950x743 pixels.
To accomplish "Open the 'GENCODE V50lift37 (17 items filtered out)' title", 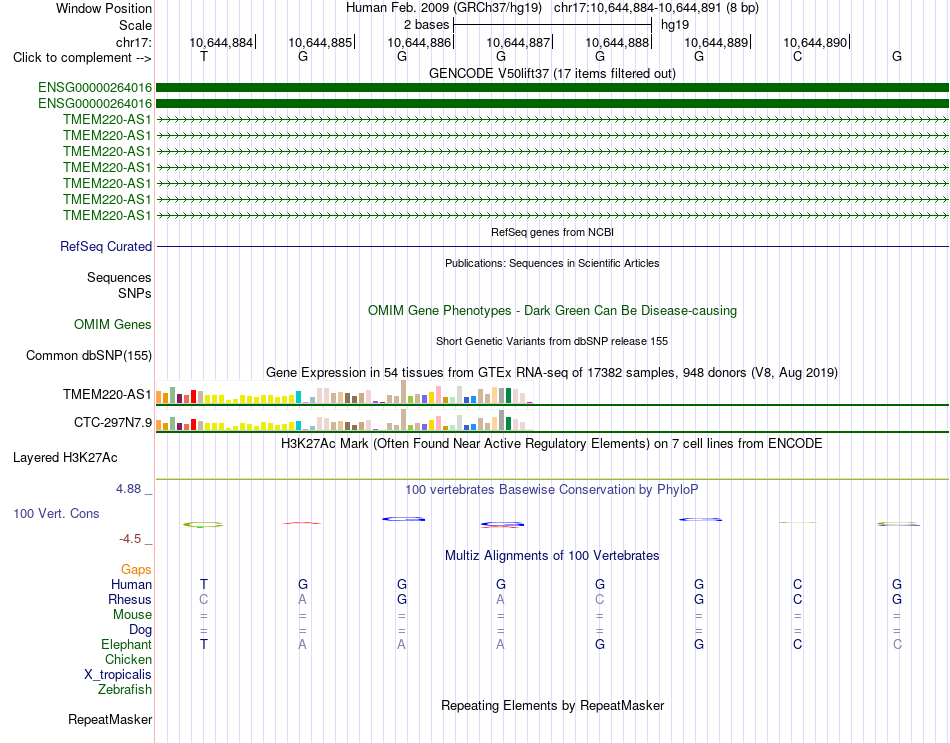I will [552, 73].
